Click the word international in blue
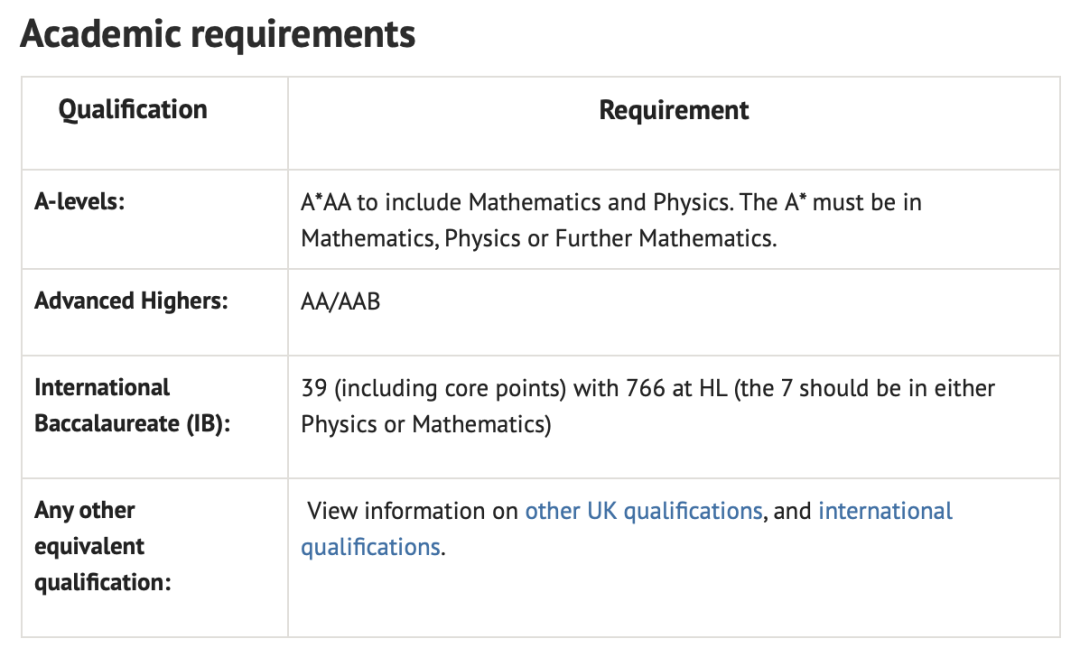This screenshot has height=648, width=1080. click(886, 511)
